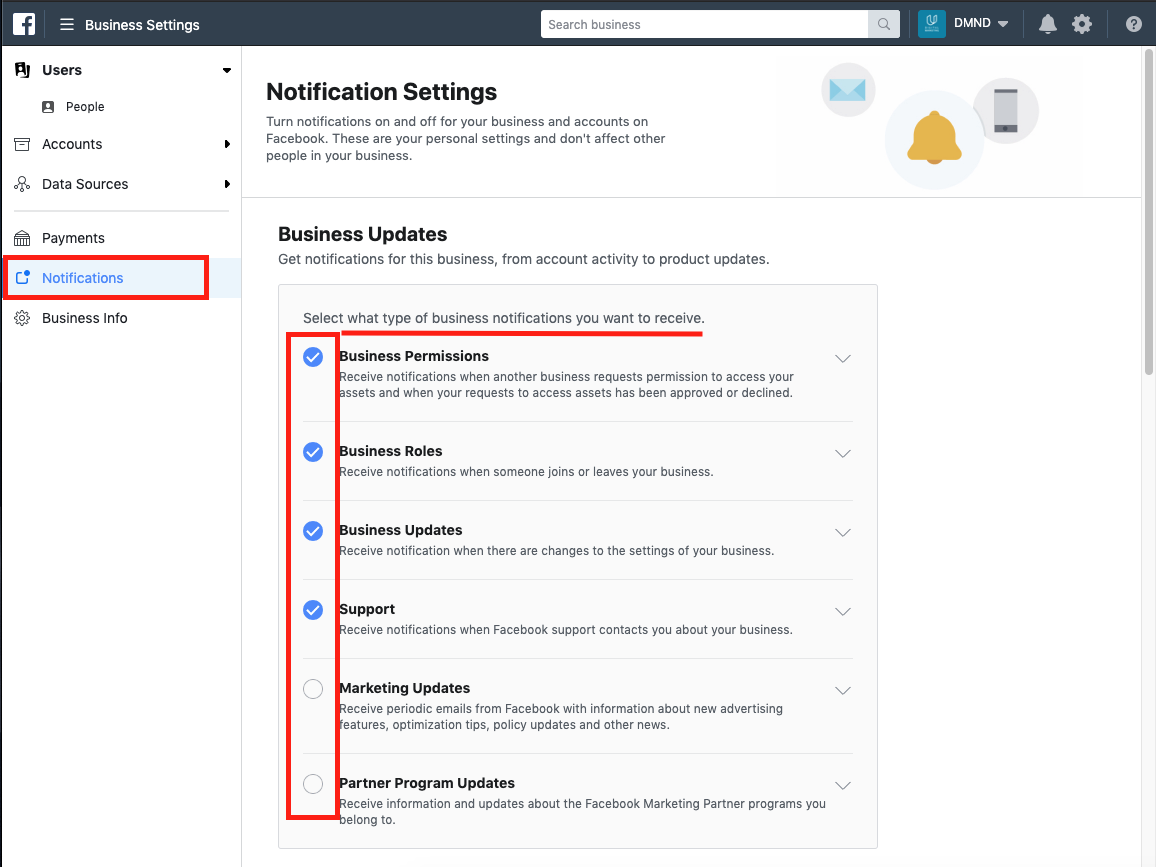Viewport: 1156px width, 867px height.
Task: Open Business Info from the sidebar
Action: [84, 318]
